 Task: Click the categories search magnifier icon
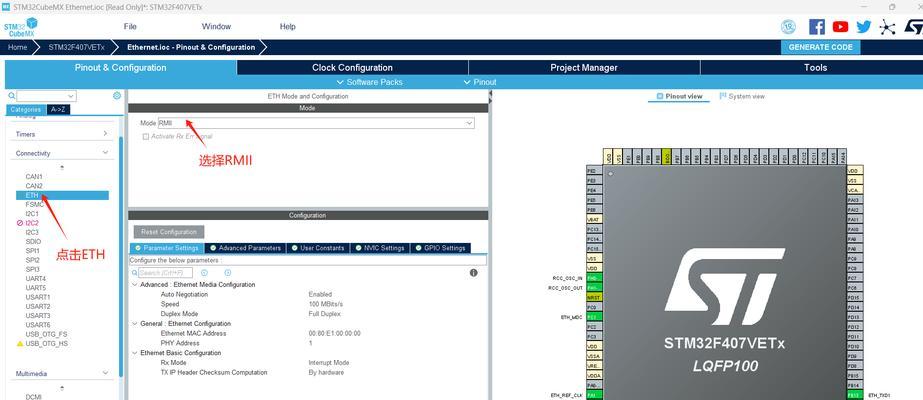12,95
